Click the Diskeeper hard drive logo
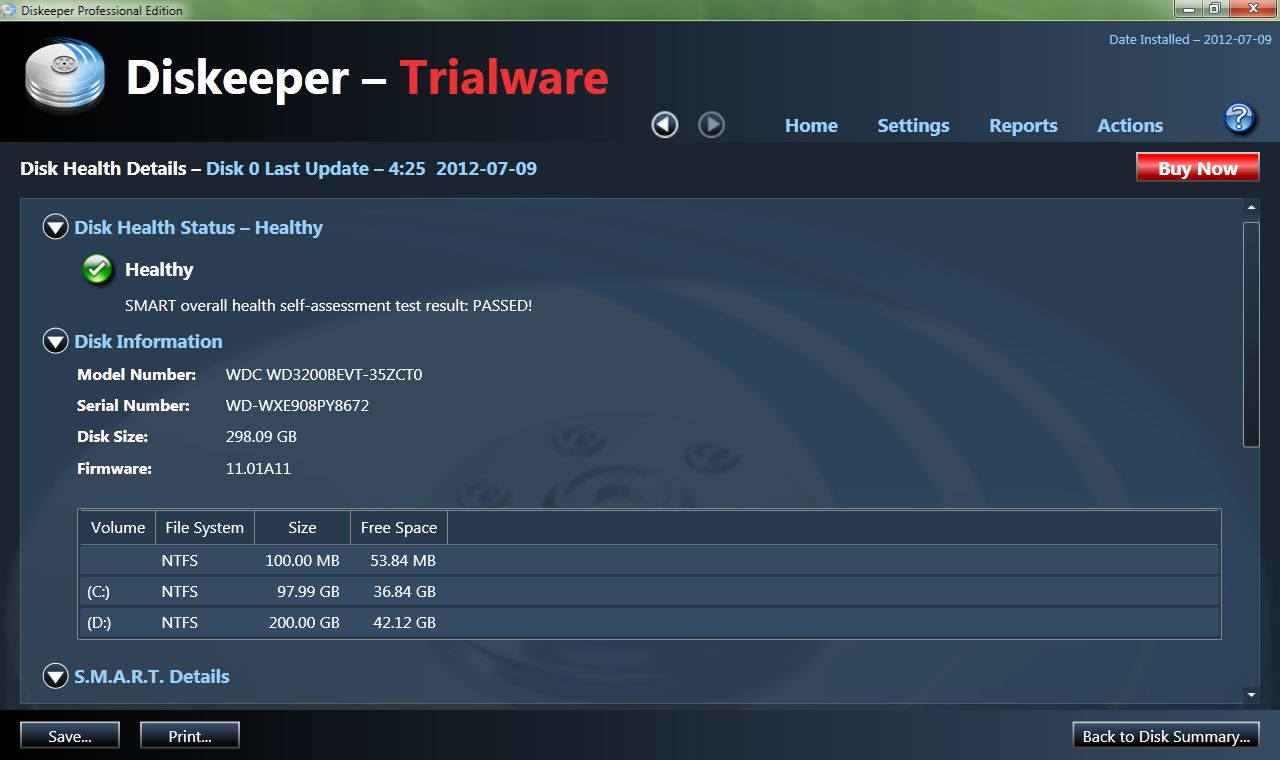The width and height of the screenshot is (1280, 760). [65, 76]
